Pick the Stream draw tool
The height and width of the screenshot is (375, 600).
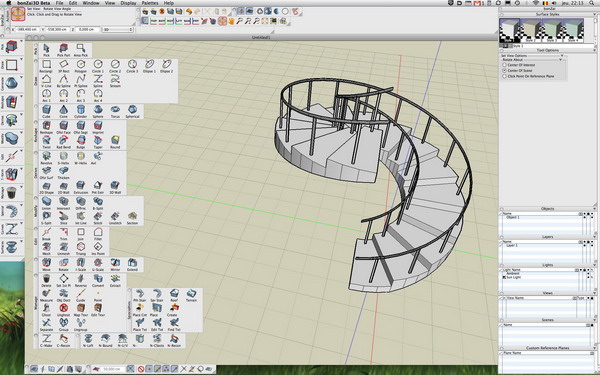point(115,81)
